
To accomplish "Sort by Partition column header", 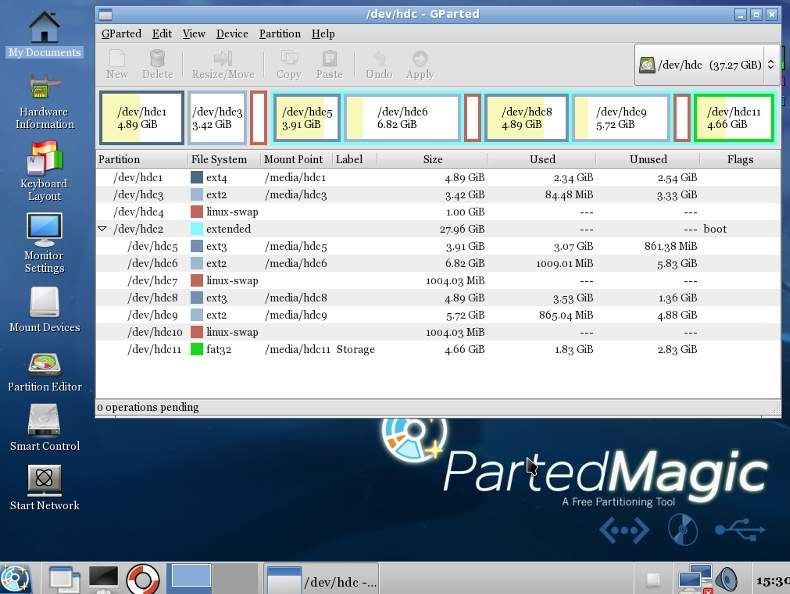I will click(142, 159).
